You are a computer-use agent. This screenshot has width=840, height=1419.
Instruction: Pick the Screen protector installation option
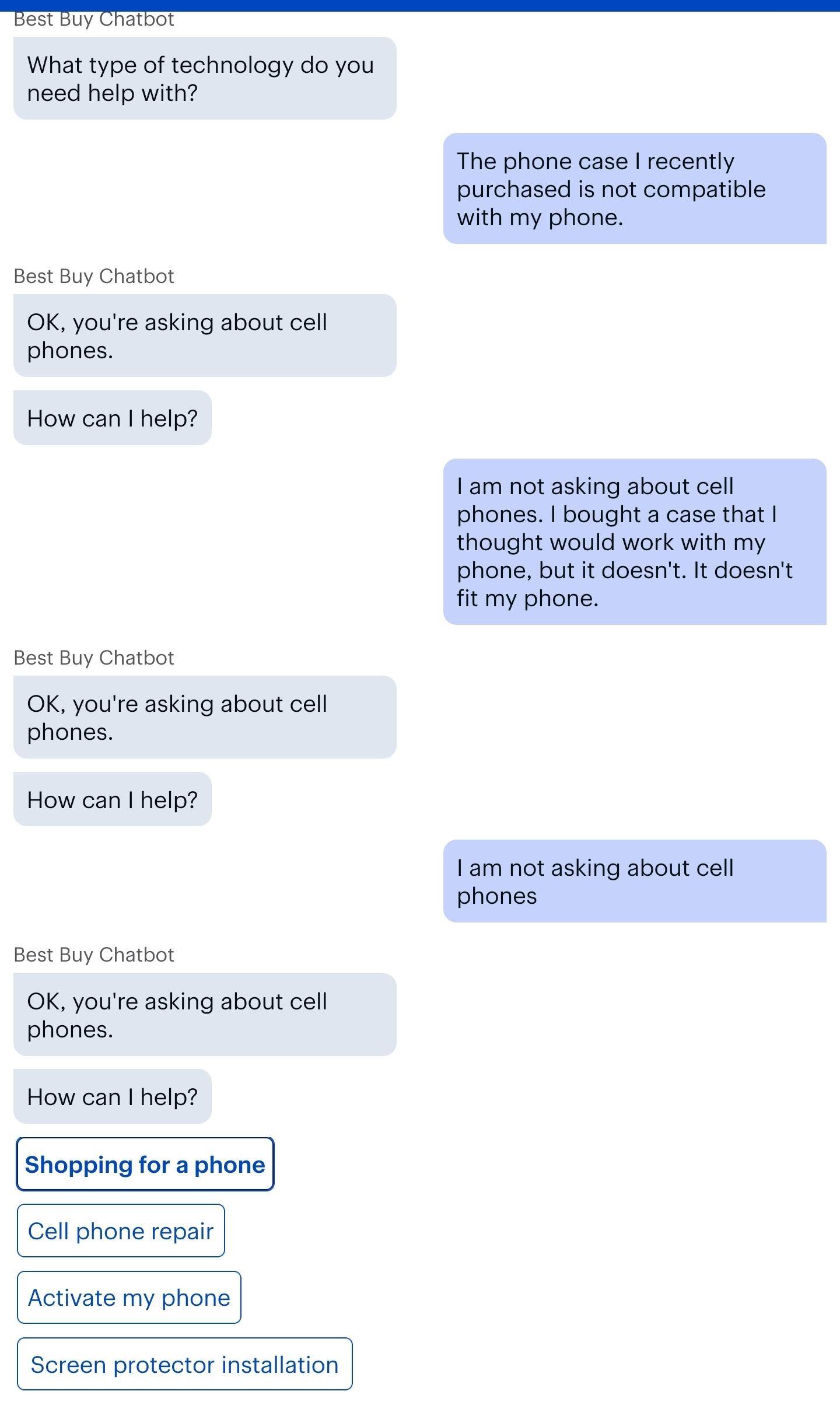click(184, 1364)
